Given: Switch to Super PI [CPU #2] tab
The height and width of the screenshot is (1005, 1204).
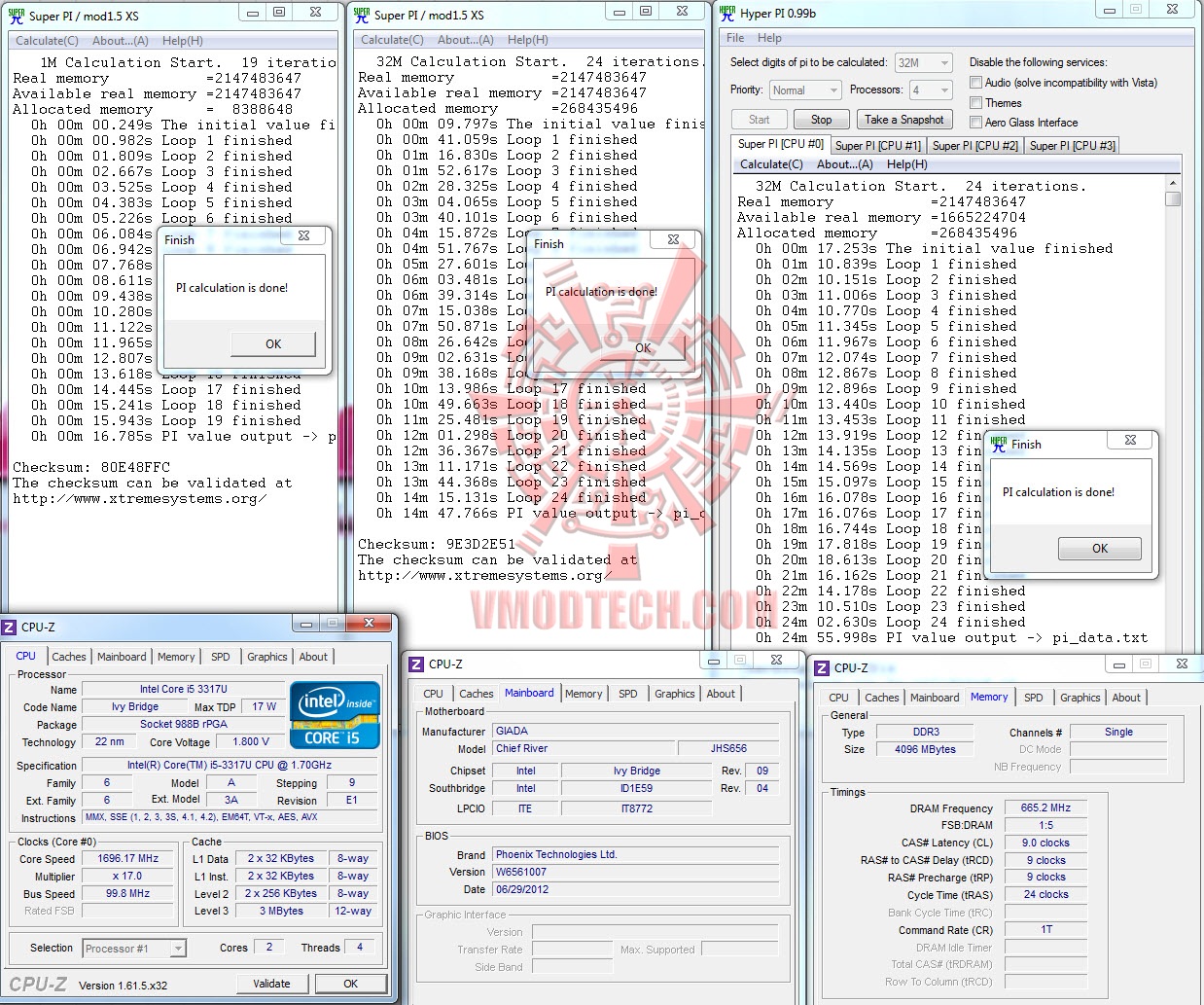Looking at the screenshot, I should 974,146.
